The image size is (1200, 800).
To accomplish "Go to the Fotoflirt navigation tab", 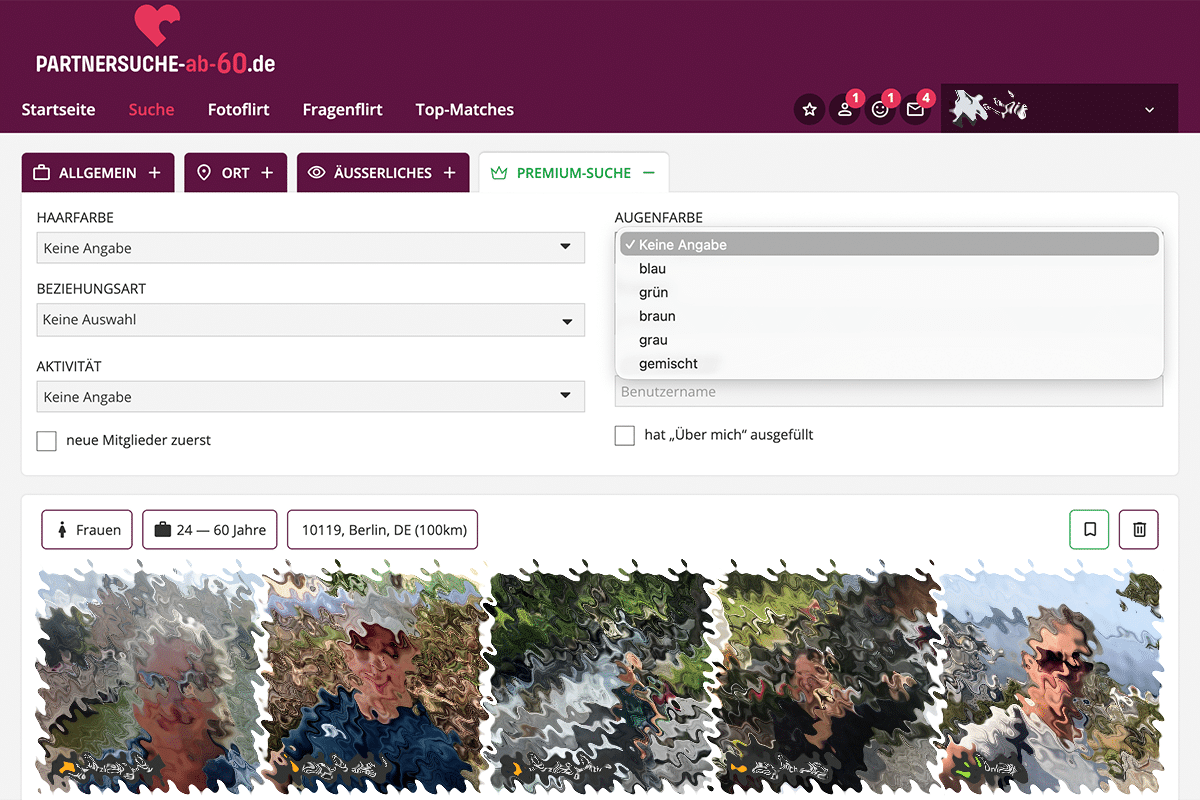I will [238, 110].
